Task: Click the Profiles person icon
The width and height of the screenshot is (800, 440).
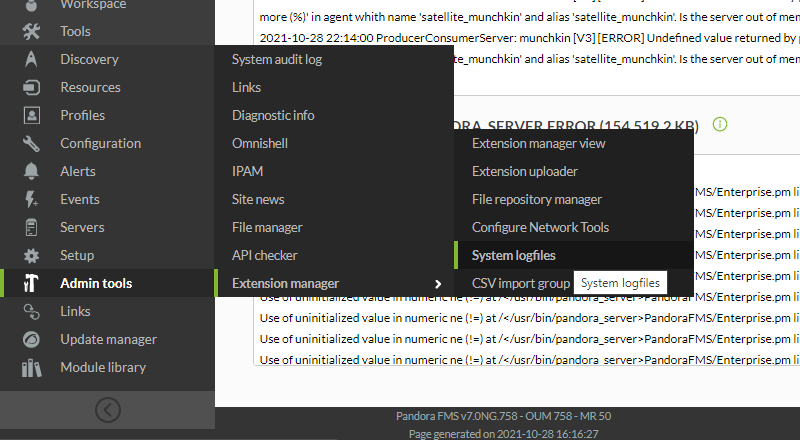Action: pos(32,115)
